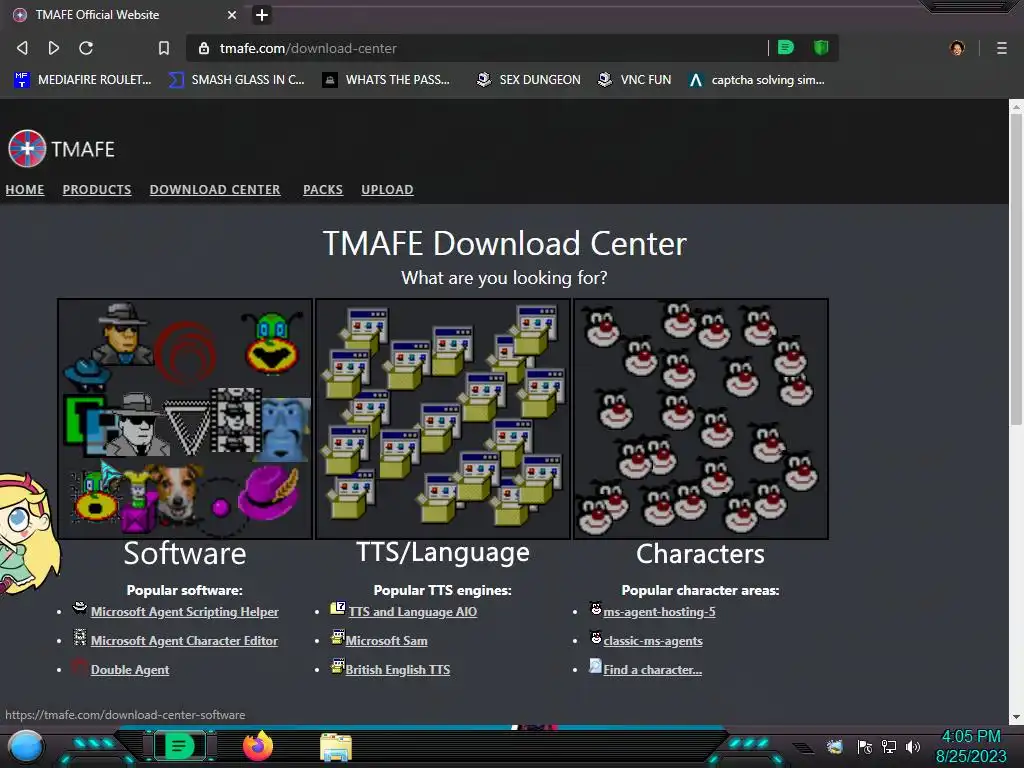Open a new tab with plus button
The height and width of the screenshot is (768, 1024).
coord(262,14)
